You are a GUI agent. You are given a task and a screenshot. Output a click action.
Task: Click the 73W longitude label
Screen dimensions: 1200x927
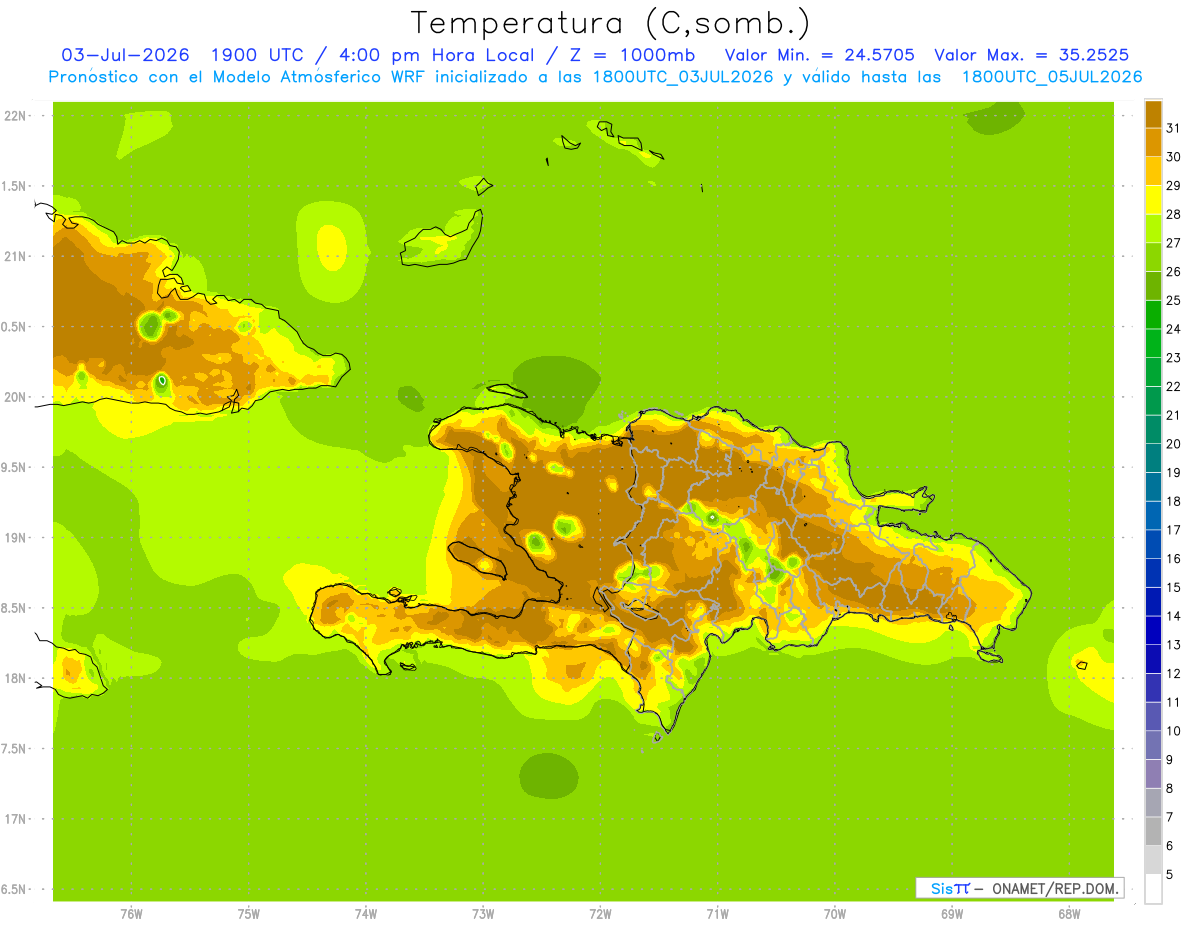483,914
